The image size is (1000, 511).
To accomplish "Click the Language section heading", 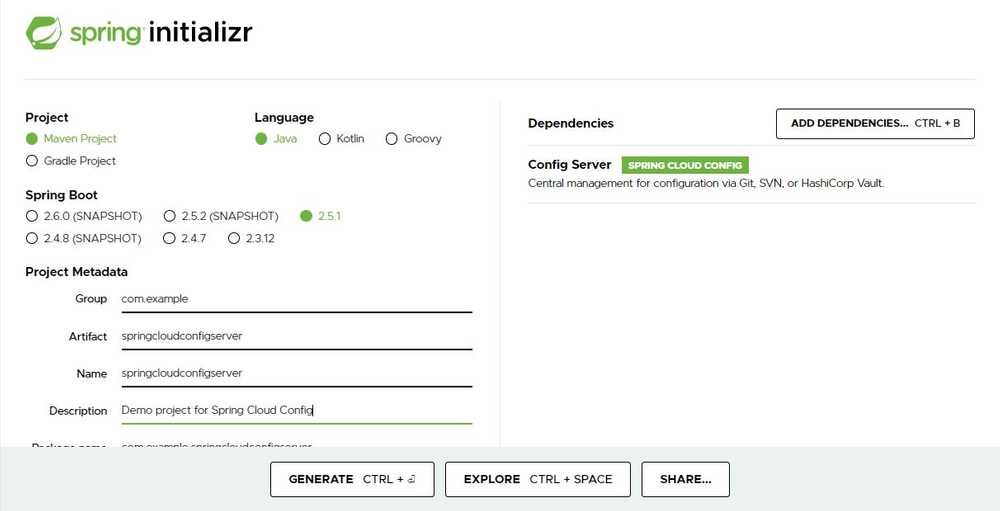I will 284,118.
